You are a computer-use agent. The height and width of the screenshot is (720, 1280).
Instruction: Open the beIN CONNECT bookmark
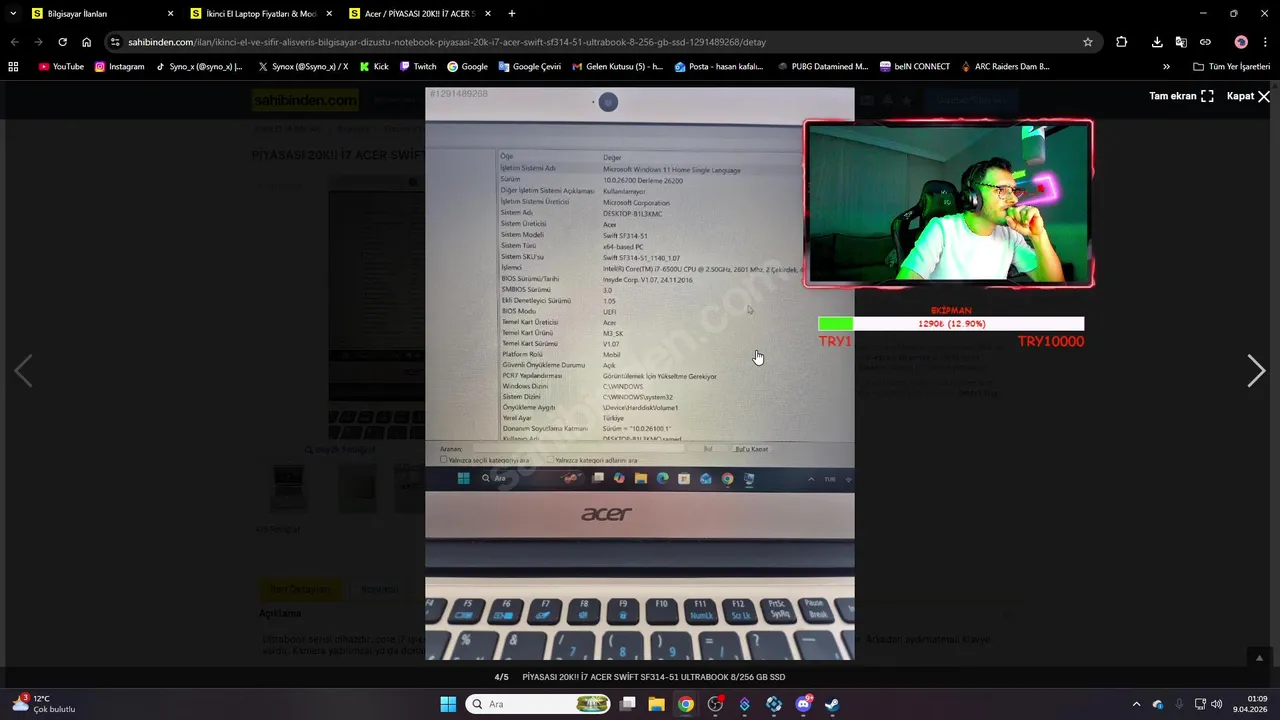point(915,66)
